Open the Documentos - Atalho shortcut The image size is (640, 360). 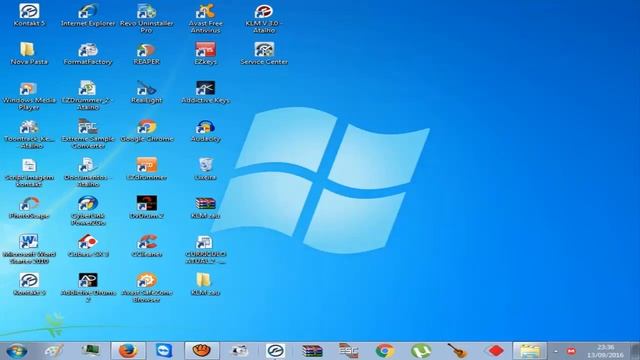coord(88,172)
